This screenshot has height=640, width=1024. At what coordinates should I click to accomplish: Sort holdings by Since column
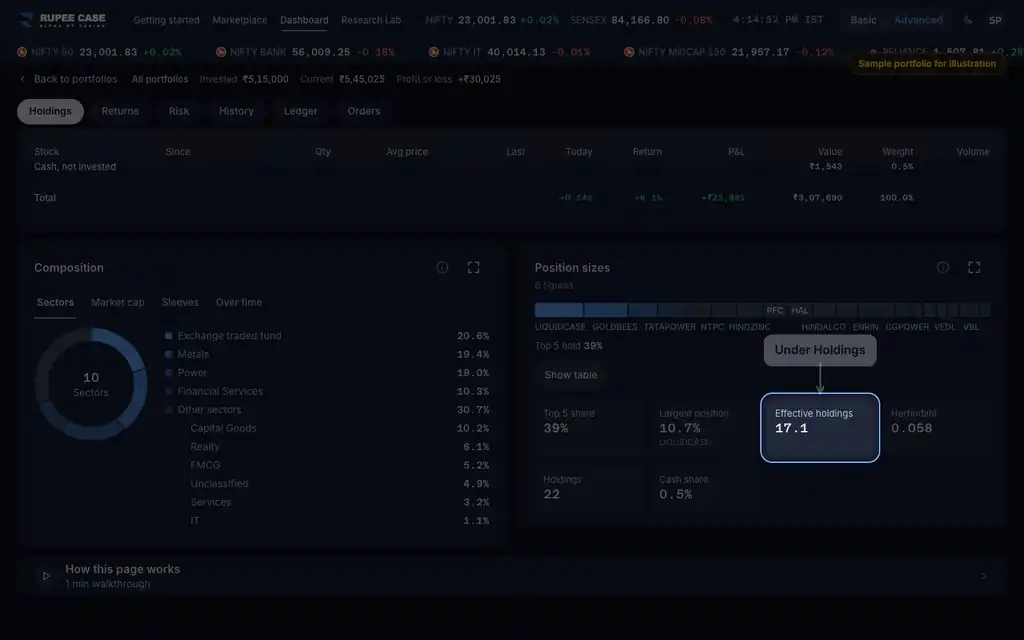pyautogui.click(x=178, y=152)
